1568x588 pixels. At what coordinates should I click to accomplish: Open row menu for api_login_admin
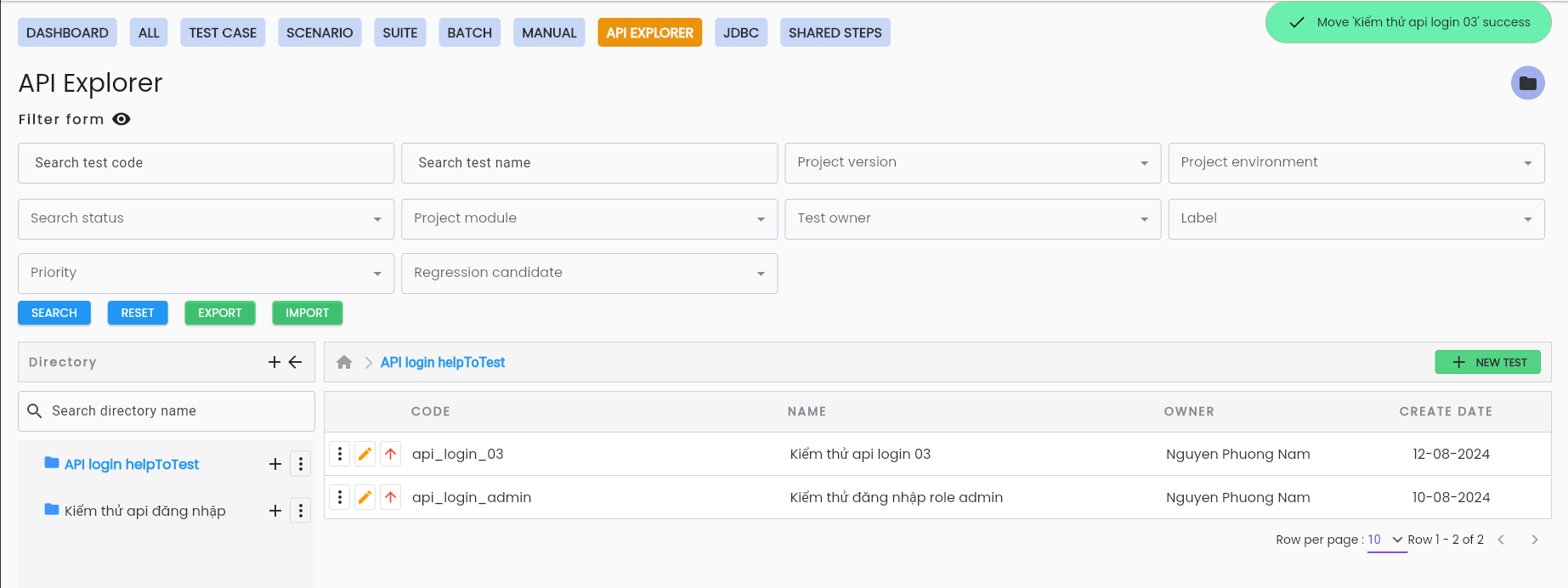(x=340, y=497)
